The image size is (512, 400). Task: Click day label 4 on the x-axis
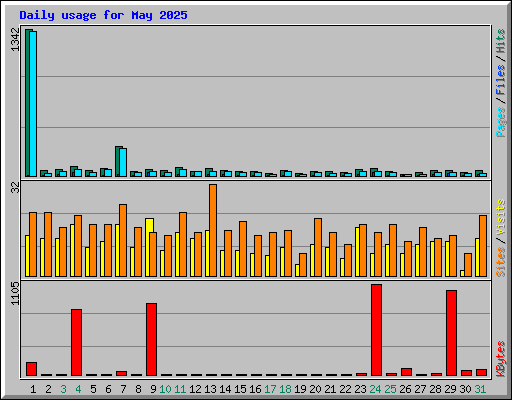point(78,389)
